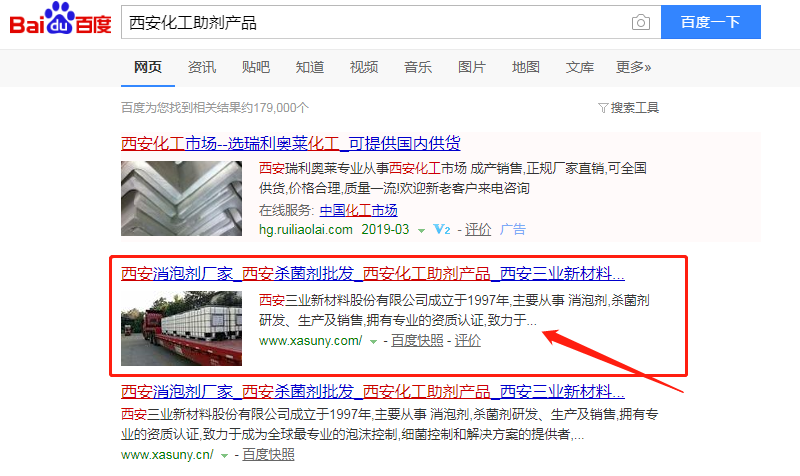Expand dropdown arrow after www.xasuny.com/
Viewport: 800px width, 476px height.
pyautogui.click(x=373, y=342)
